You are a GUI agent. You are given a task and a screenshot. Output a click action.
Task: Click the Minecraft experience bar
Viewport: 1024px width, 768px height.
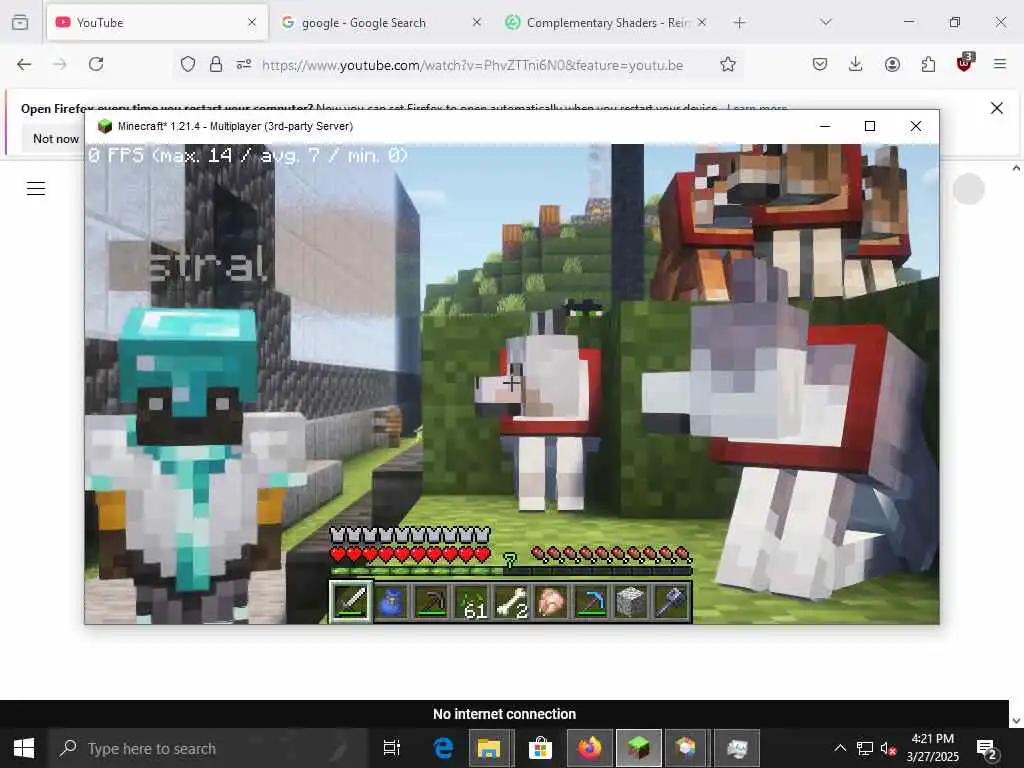click(511, 571)
